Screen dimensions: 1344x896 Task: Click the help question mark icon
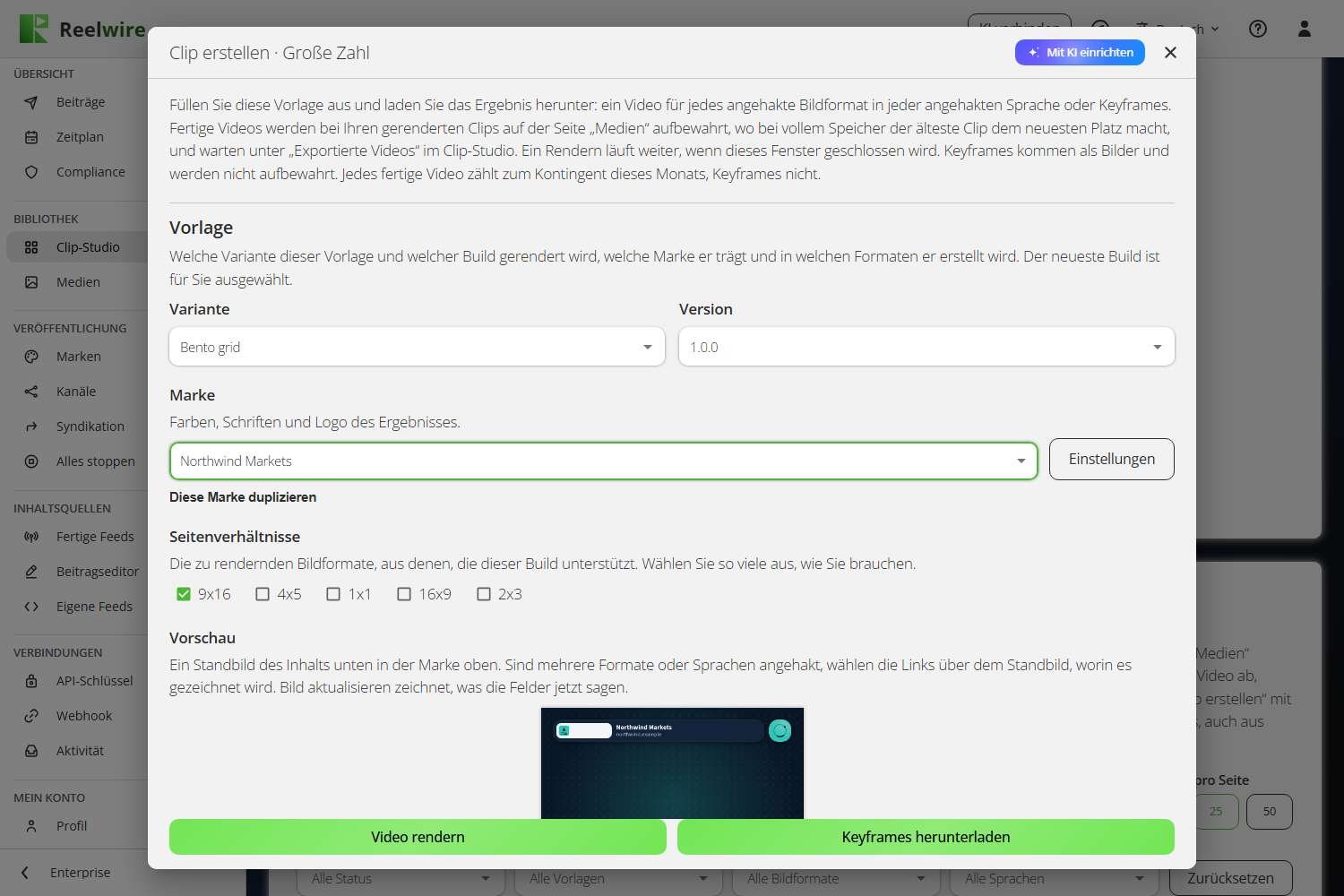[1258, 29]
